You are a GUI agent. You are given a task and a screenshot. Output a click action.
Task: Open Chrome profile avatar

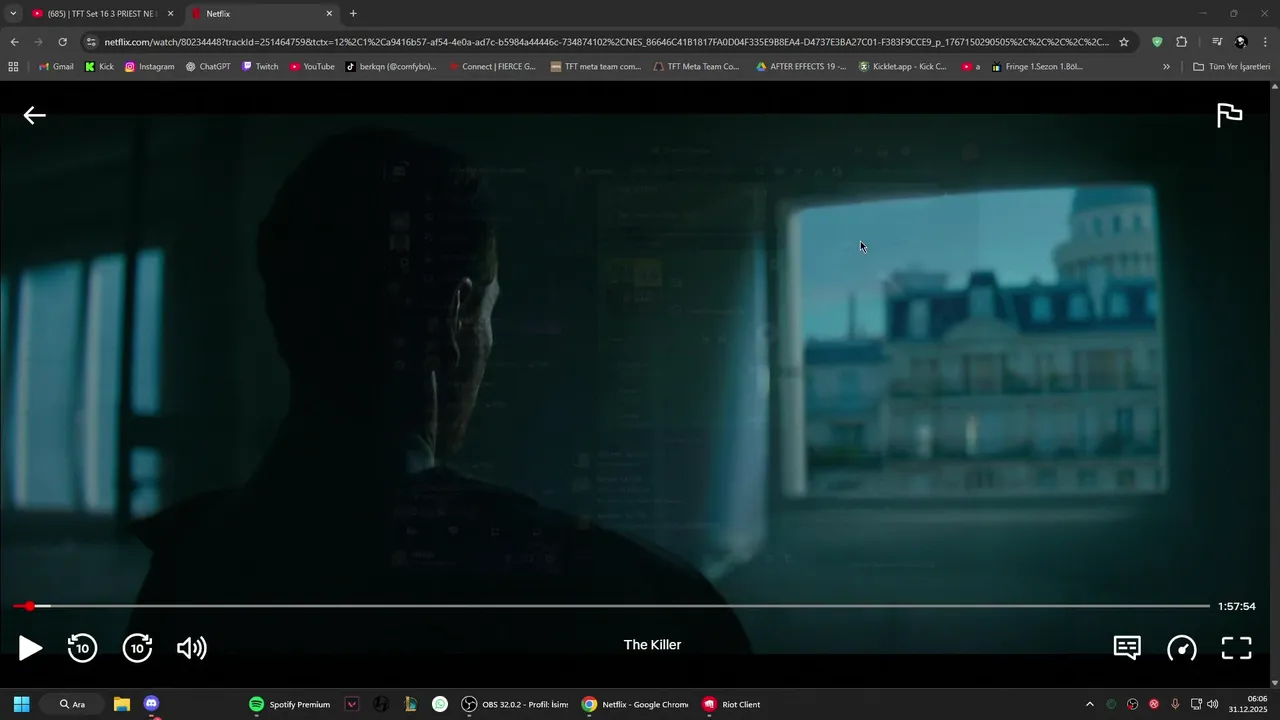[1241, 42]
